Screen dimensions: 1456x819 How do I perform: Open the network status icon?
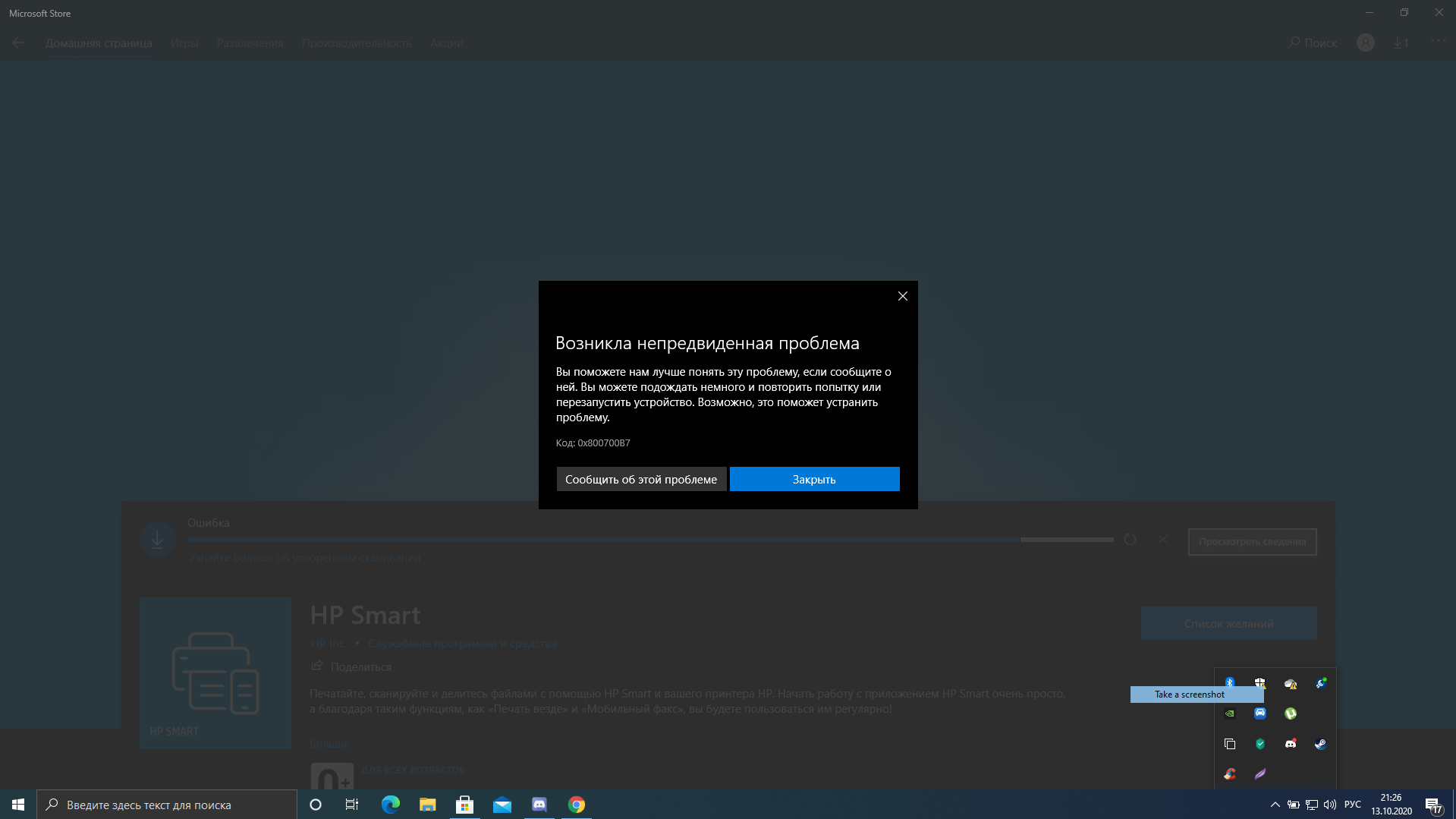point(1312,805)
